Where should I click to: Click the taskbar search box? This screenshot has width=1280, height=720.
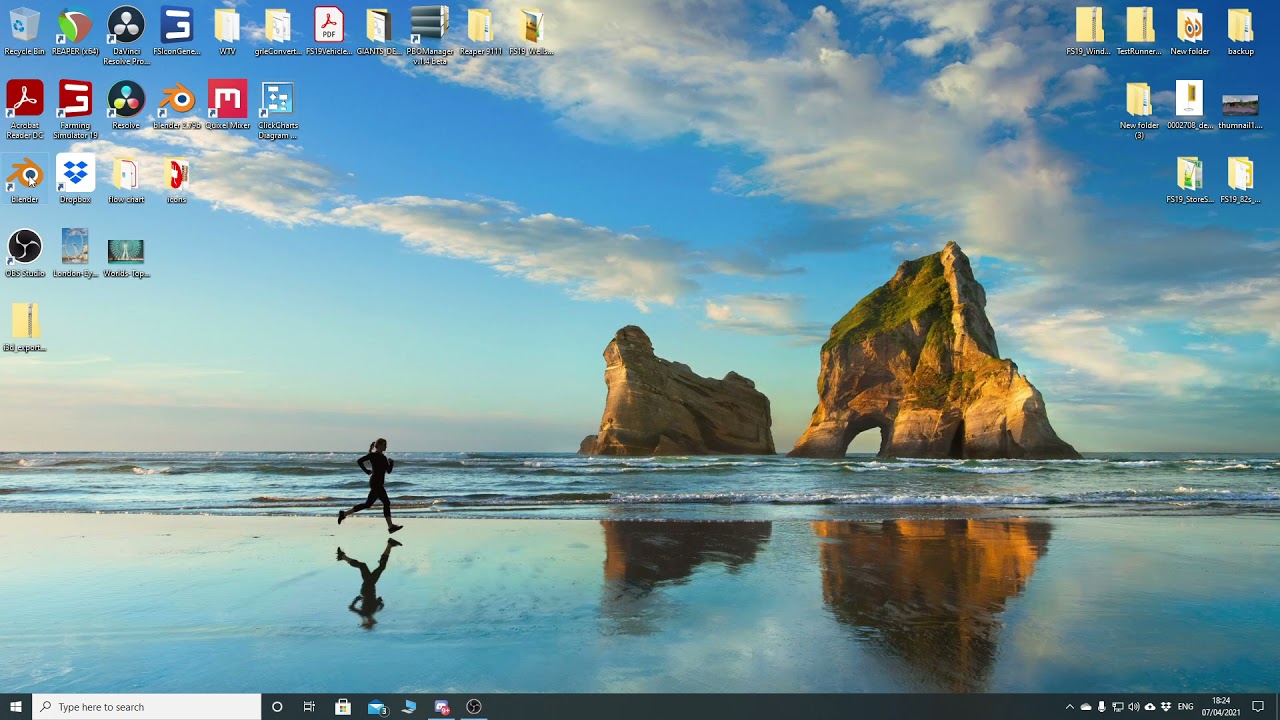tap(147, 707)
